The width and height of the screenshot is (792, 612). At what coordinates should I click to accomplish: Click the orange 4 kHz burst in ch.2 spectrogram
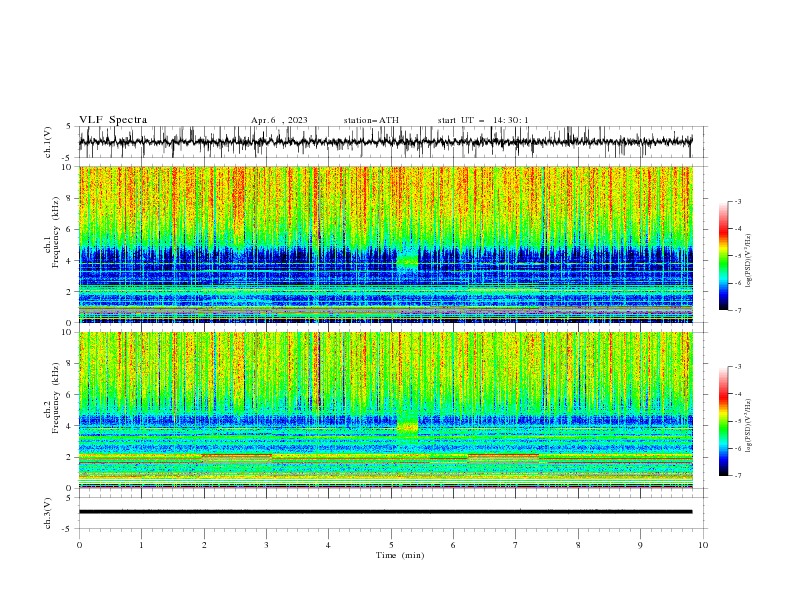[x=408, y=427]
